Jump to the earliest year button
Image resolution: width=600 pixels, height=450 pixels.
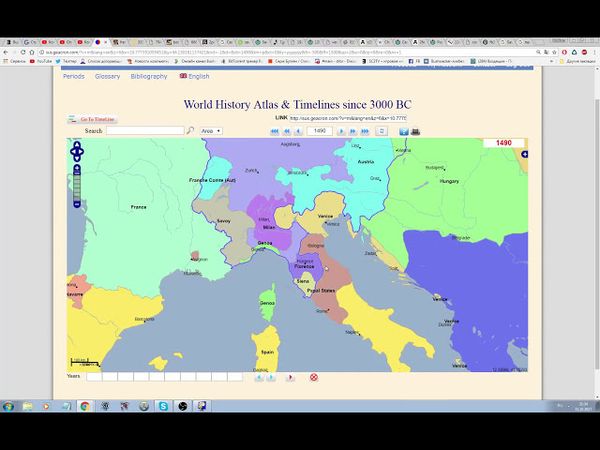pos(275,131)
